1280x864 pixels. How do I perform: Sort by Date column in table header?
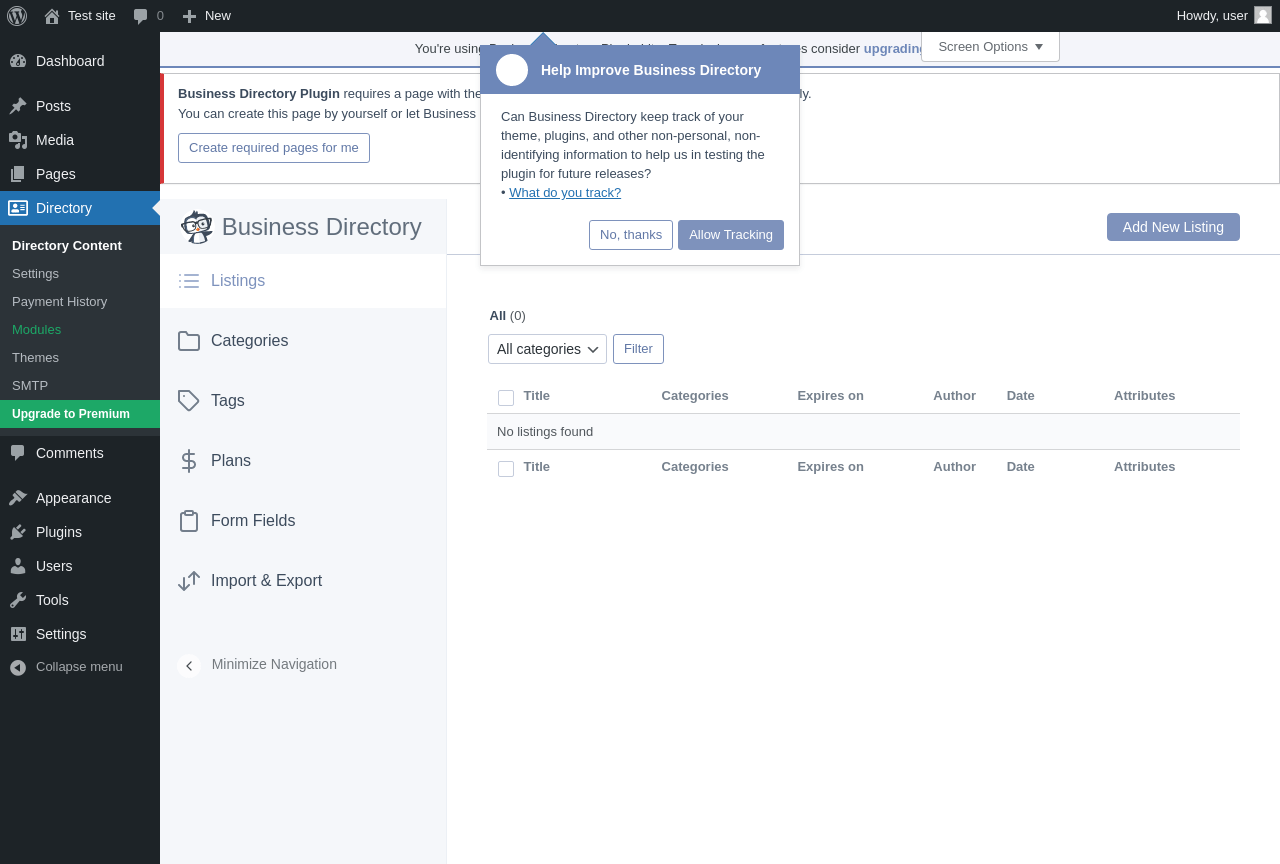pyautogui.click(x=1021, y=396)
